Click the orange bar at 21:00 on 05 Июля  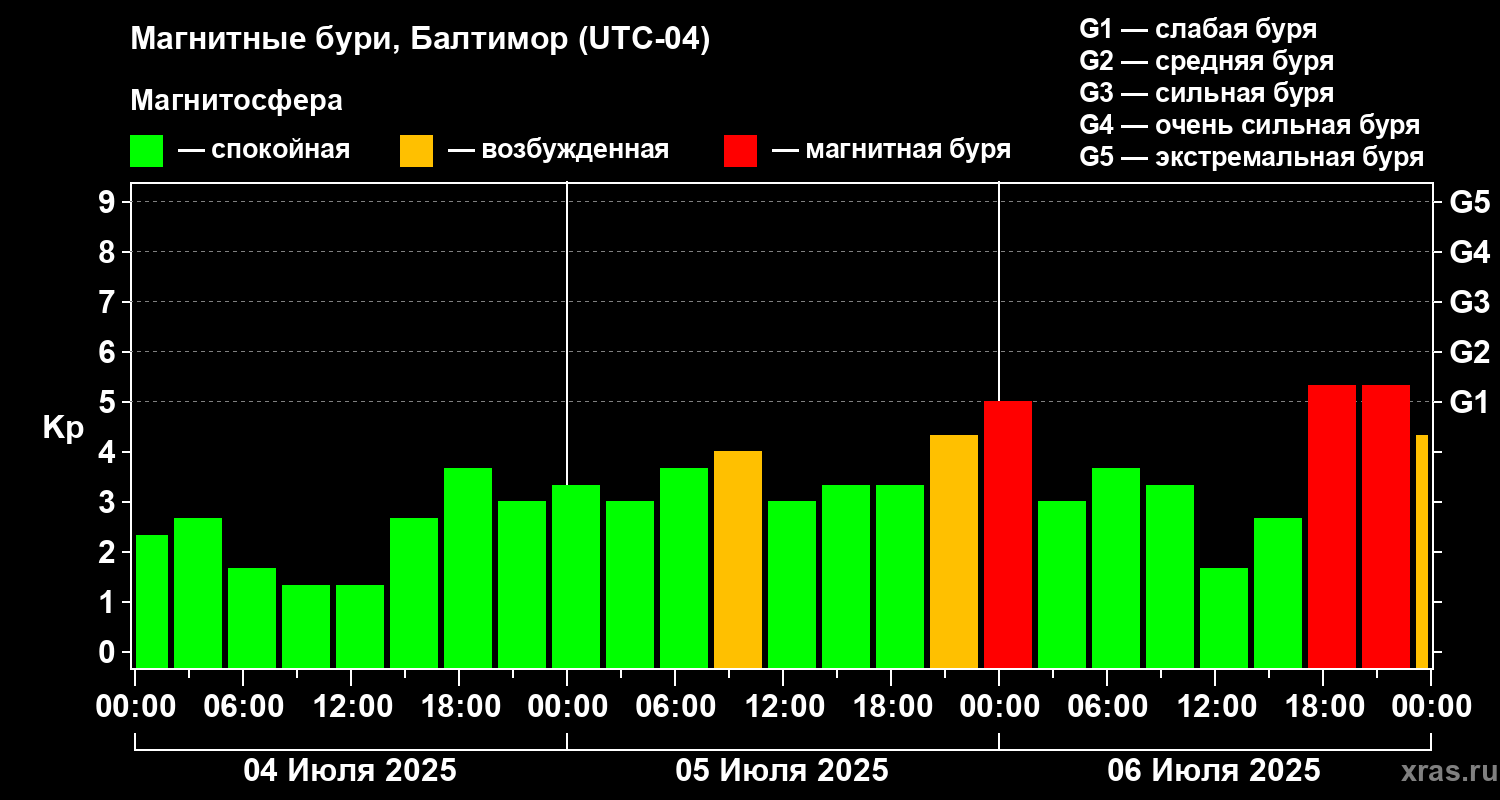click(954, 551)
